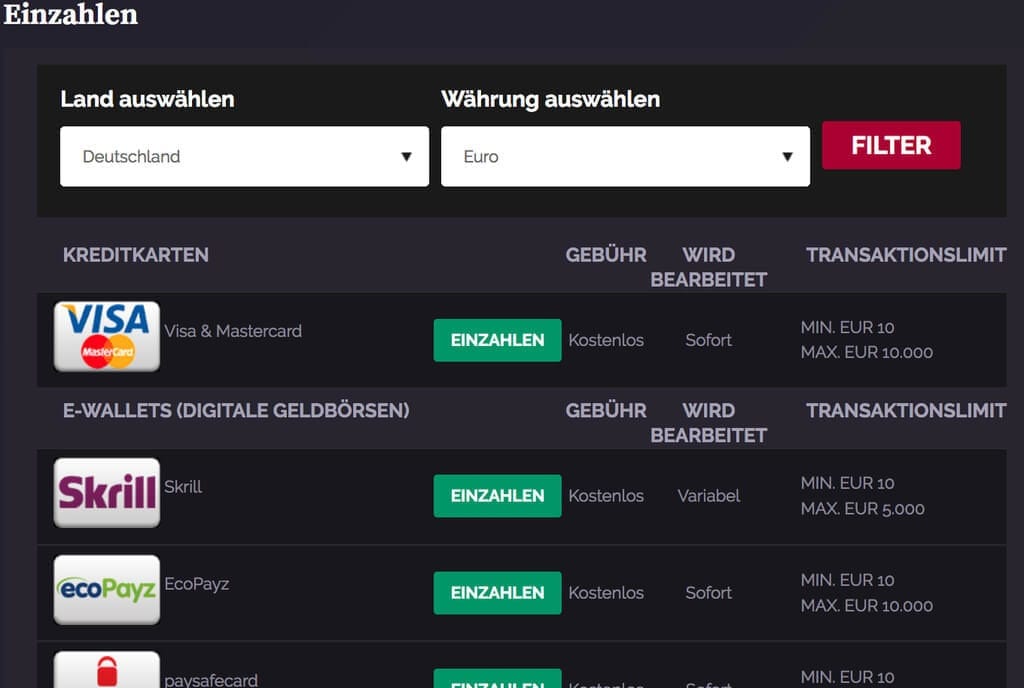Click the GEBÜHR column header

pos(606,255)
